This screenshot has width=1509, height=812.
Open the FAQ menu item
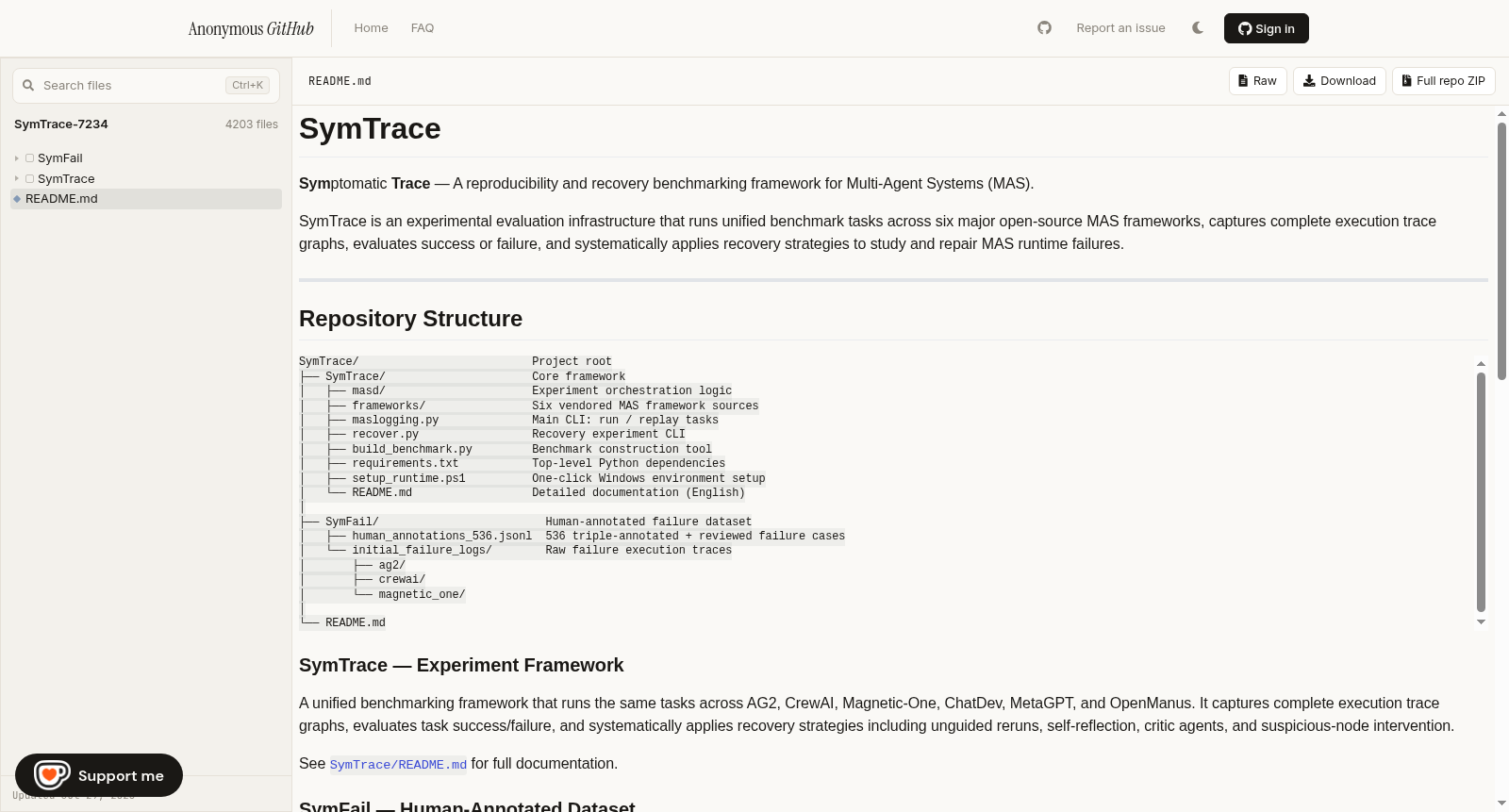(423, 28)
